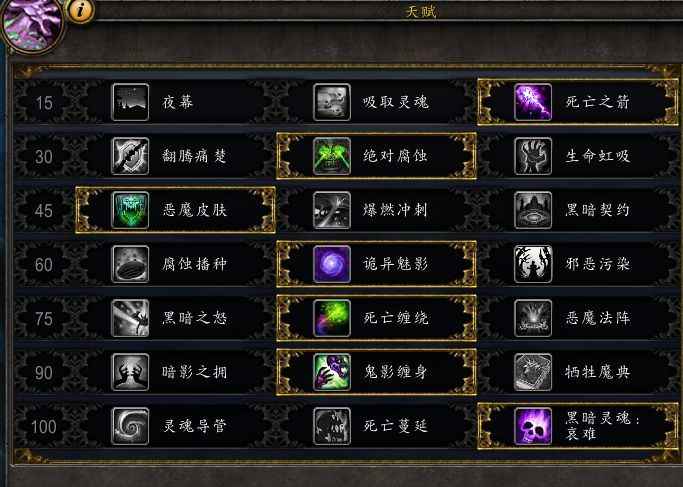This screenshot has width=683, height=487.
Task: Click the 夜幕 talent icon
Action: point(130,102)
